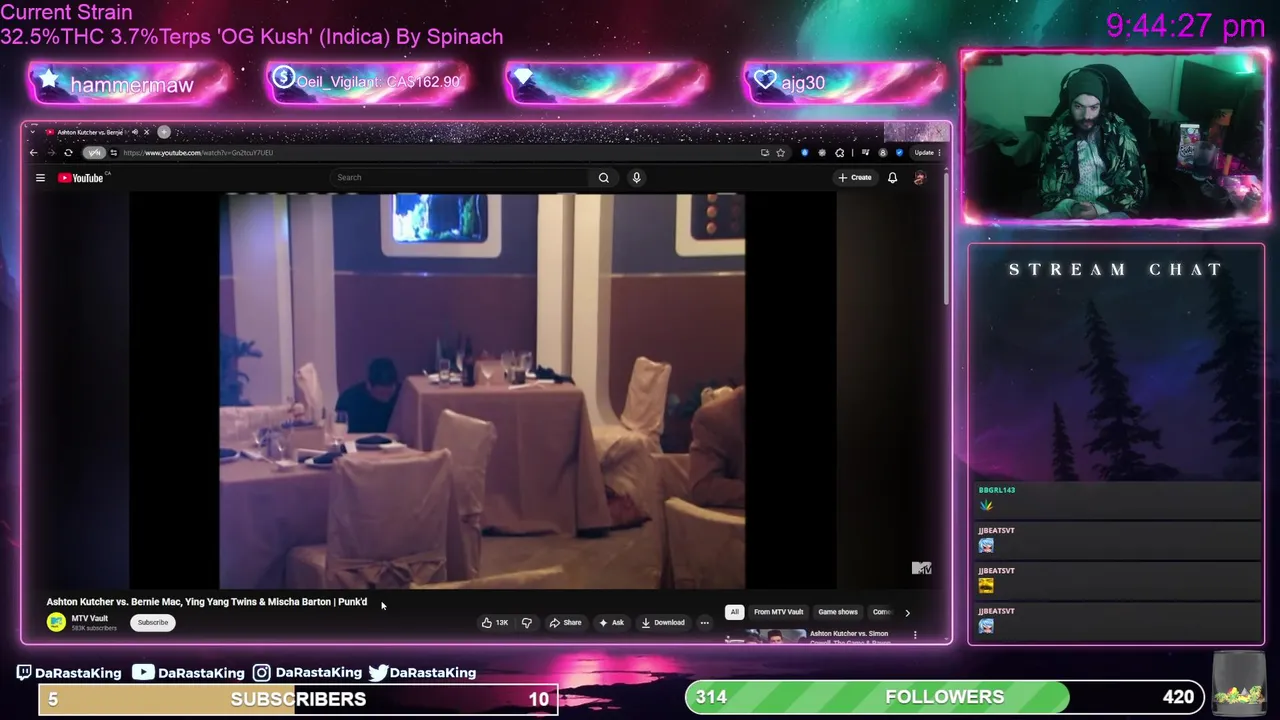Expand more category chips with arrow
The height and width of the screenshot is (720, 1280).
click(907, 612)
